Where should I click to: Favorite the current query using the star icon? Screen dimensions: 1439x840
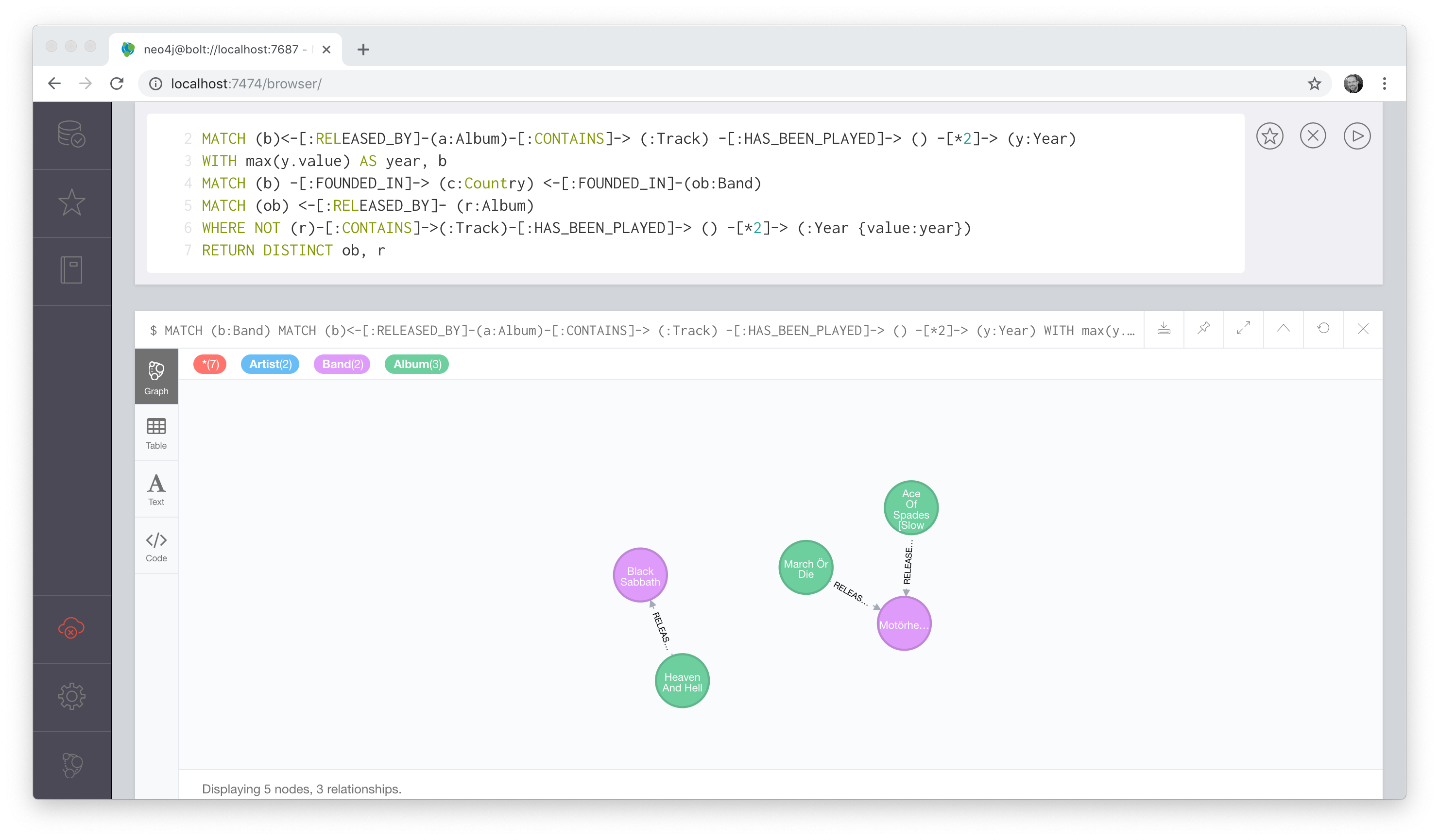coord(1269,136)
